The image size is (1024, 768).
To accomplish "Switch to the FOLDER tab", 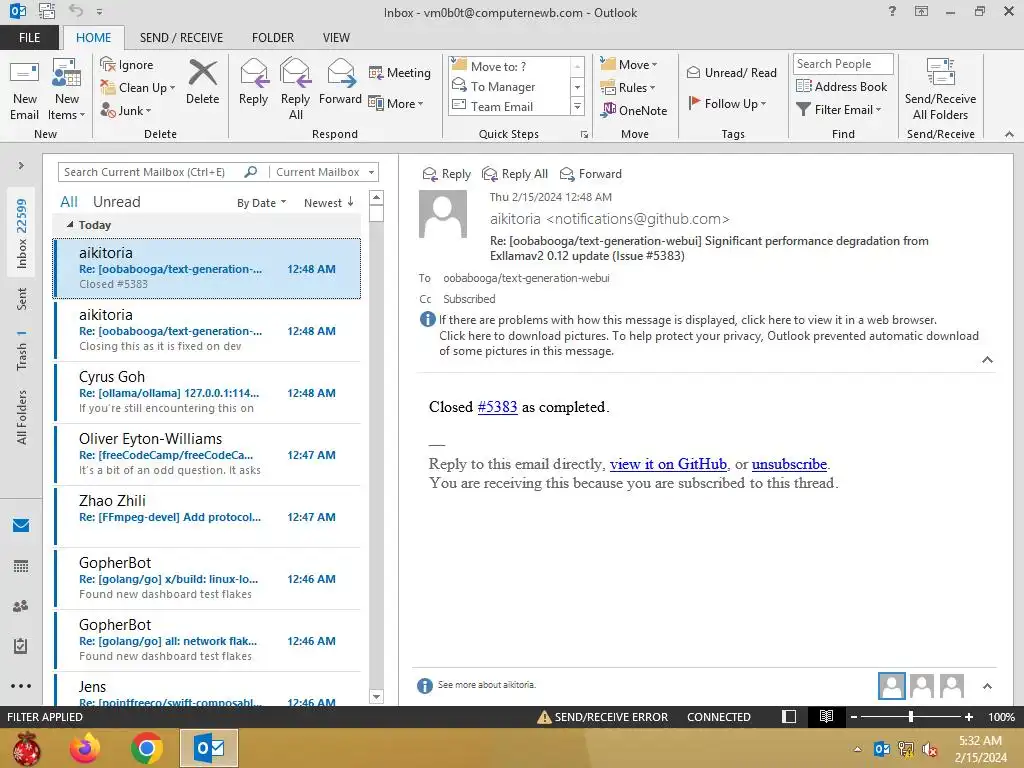I will pos(273,37).
